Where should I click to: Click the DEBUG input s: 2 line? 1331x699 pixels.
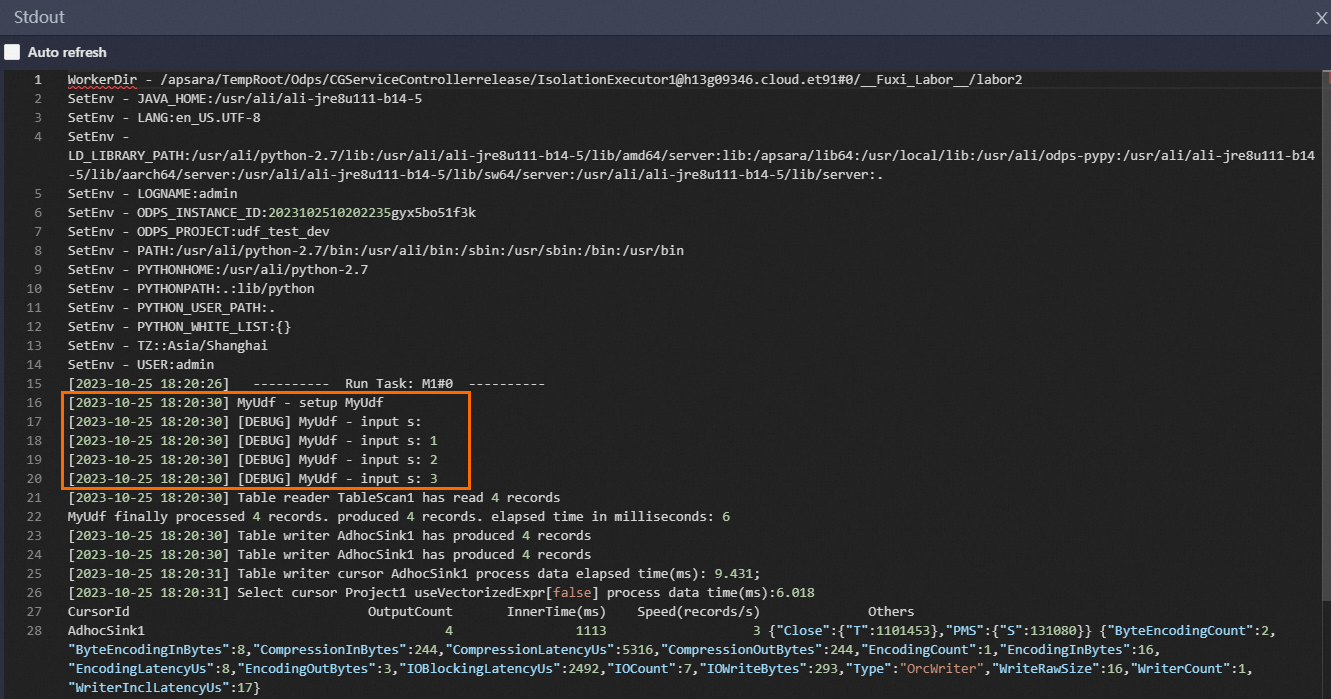pos(253,460)
